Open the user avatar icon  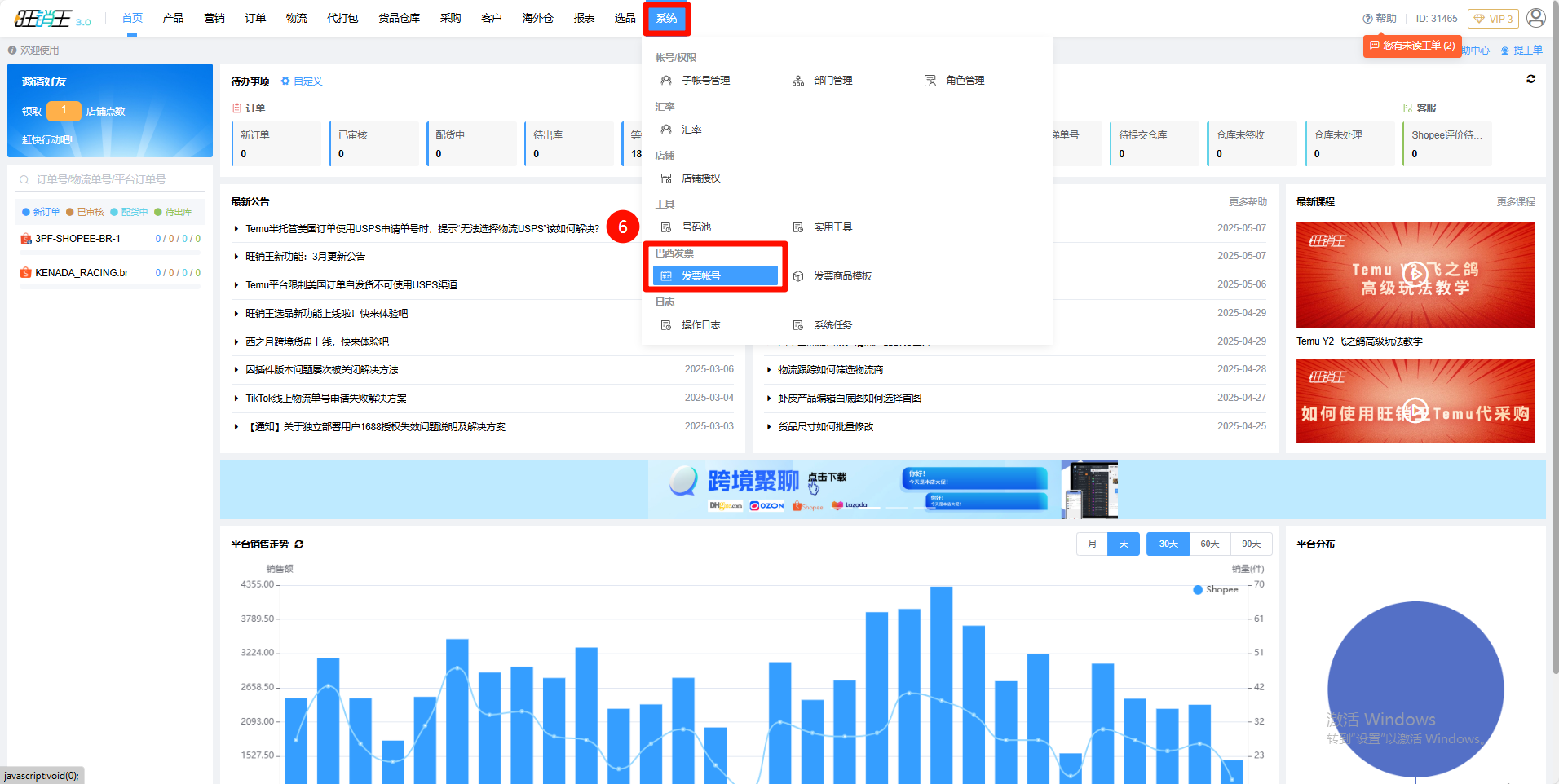coord(1536,18)
